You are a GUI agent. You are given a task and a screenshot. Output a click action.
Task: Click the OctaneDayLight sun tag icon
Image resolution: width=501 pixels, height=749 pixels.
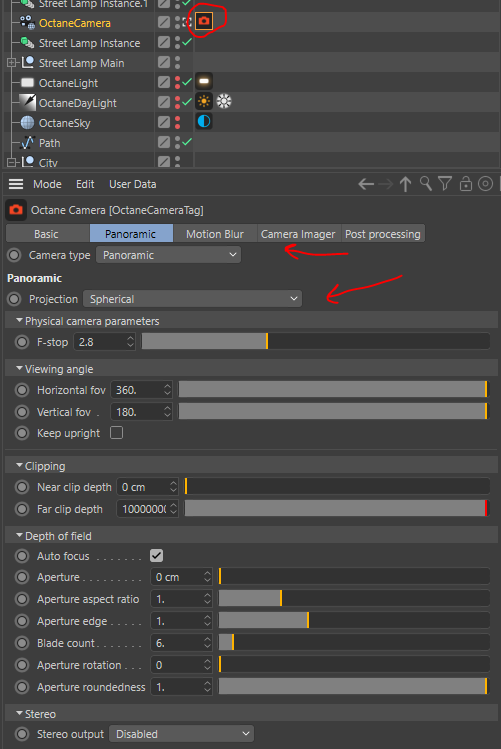pos(204,102)
